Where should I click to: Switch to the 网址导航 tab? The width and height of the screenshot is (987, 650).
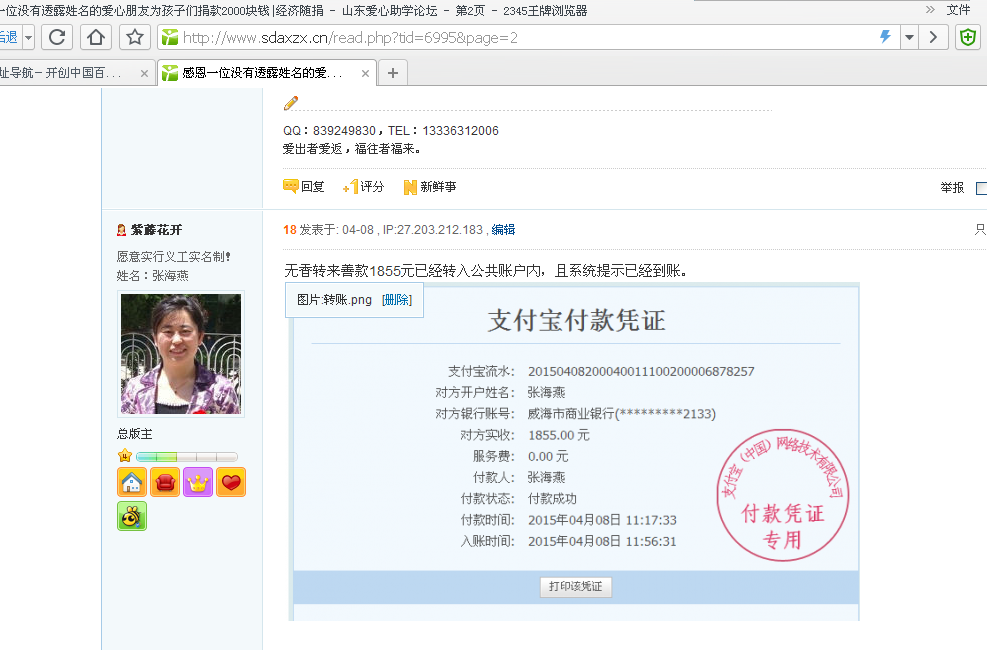pyautogui.click(x=69, y=73)
